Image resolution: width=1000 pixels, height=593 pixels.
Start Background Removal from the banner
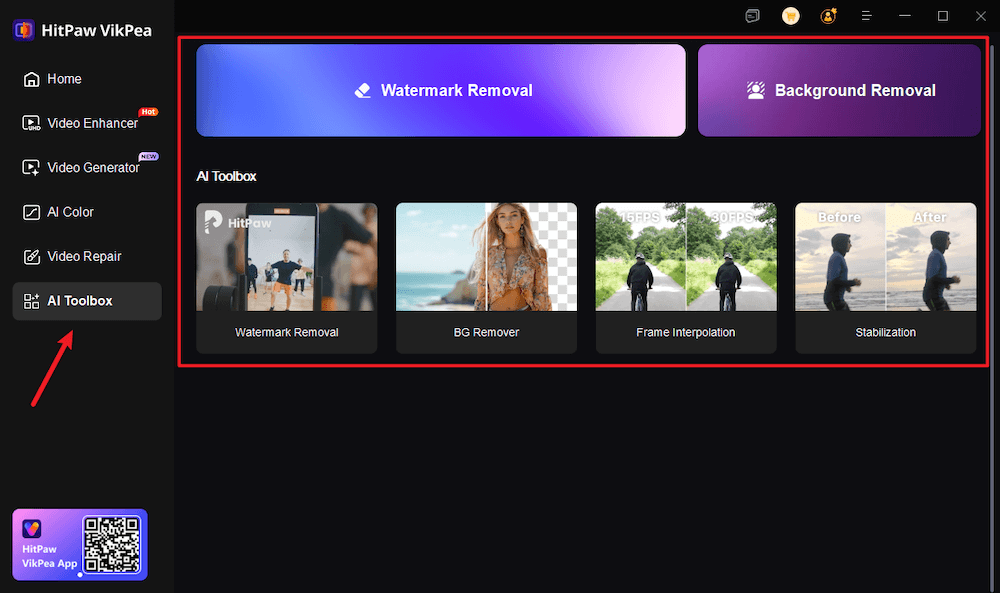839,90
